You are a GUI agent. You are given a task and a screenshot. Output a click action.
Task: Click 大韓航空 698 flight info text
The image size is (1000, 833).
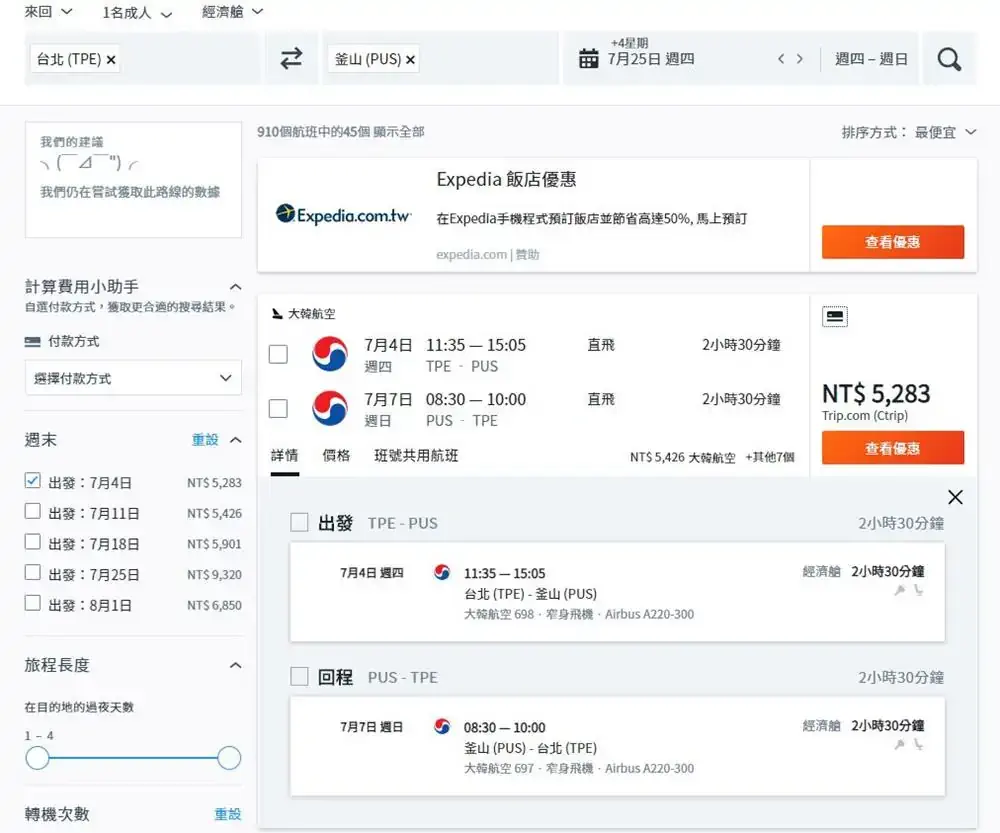[x=578, y=614]
